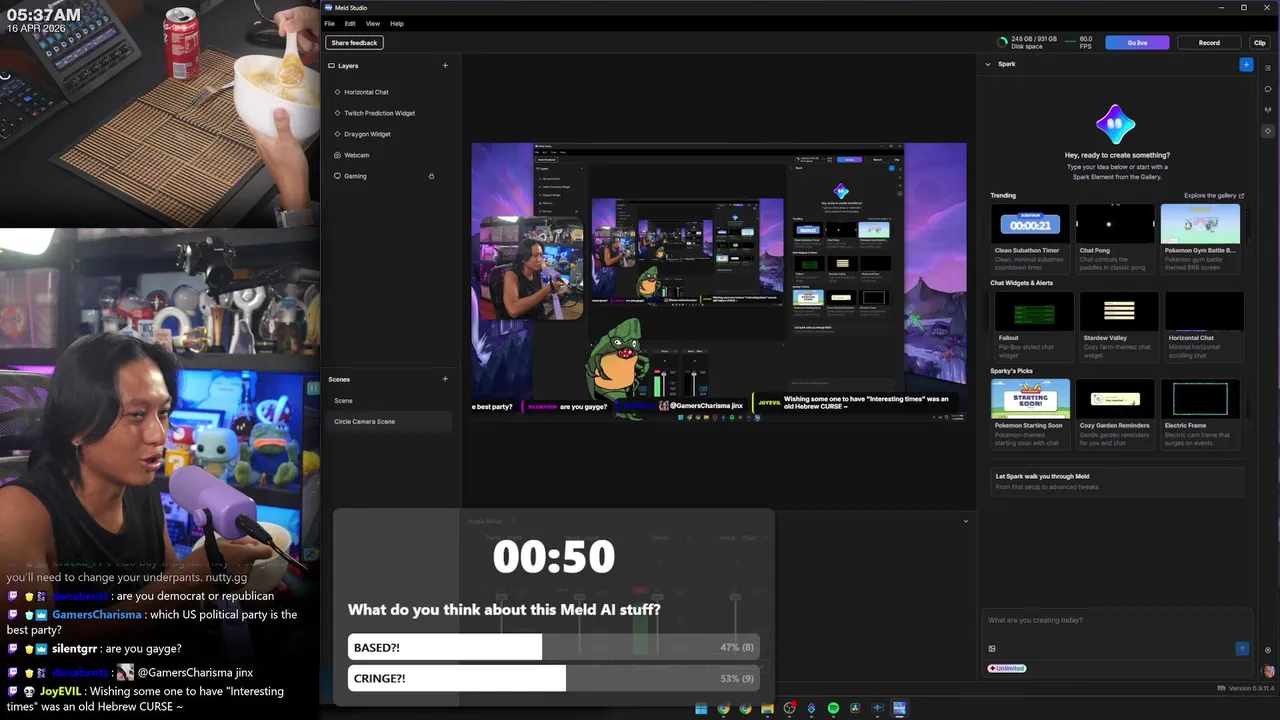Switch to Meld Studio in the taskbar
The width and height of the screenshot is (1280, 720).
point(899,709)
